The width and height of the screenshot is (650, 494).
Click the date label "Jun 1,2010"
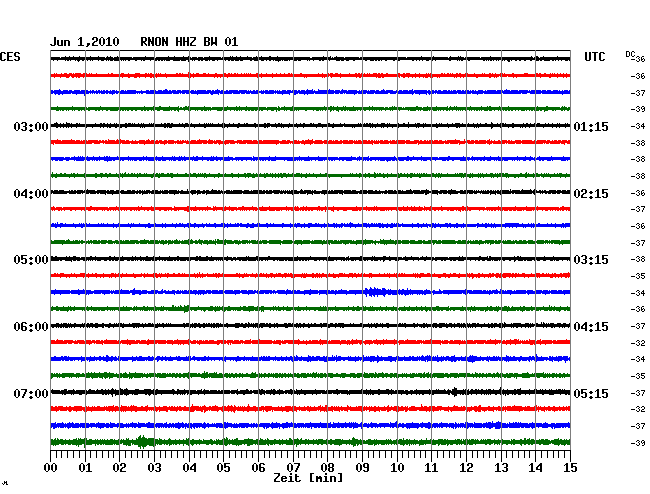coord(85,42)
